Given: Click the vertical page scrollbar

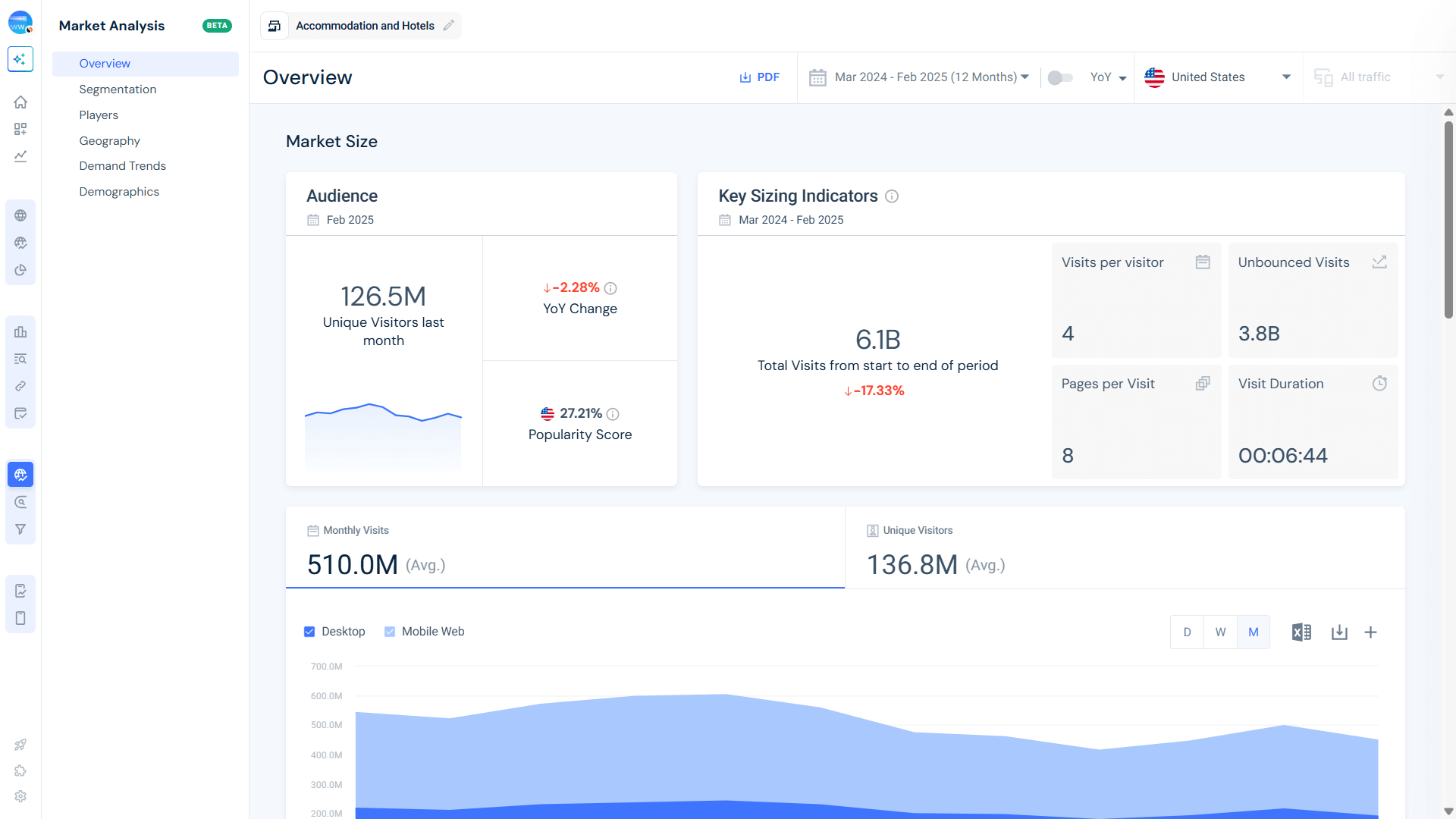Looking at the screenshot, I should point(1448,220).
